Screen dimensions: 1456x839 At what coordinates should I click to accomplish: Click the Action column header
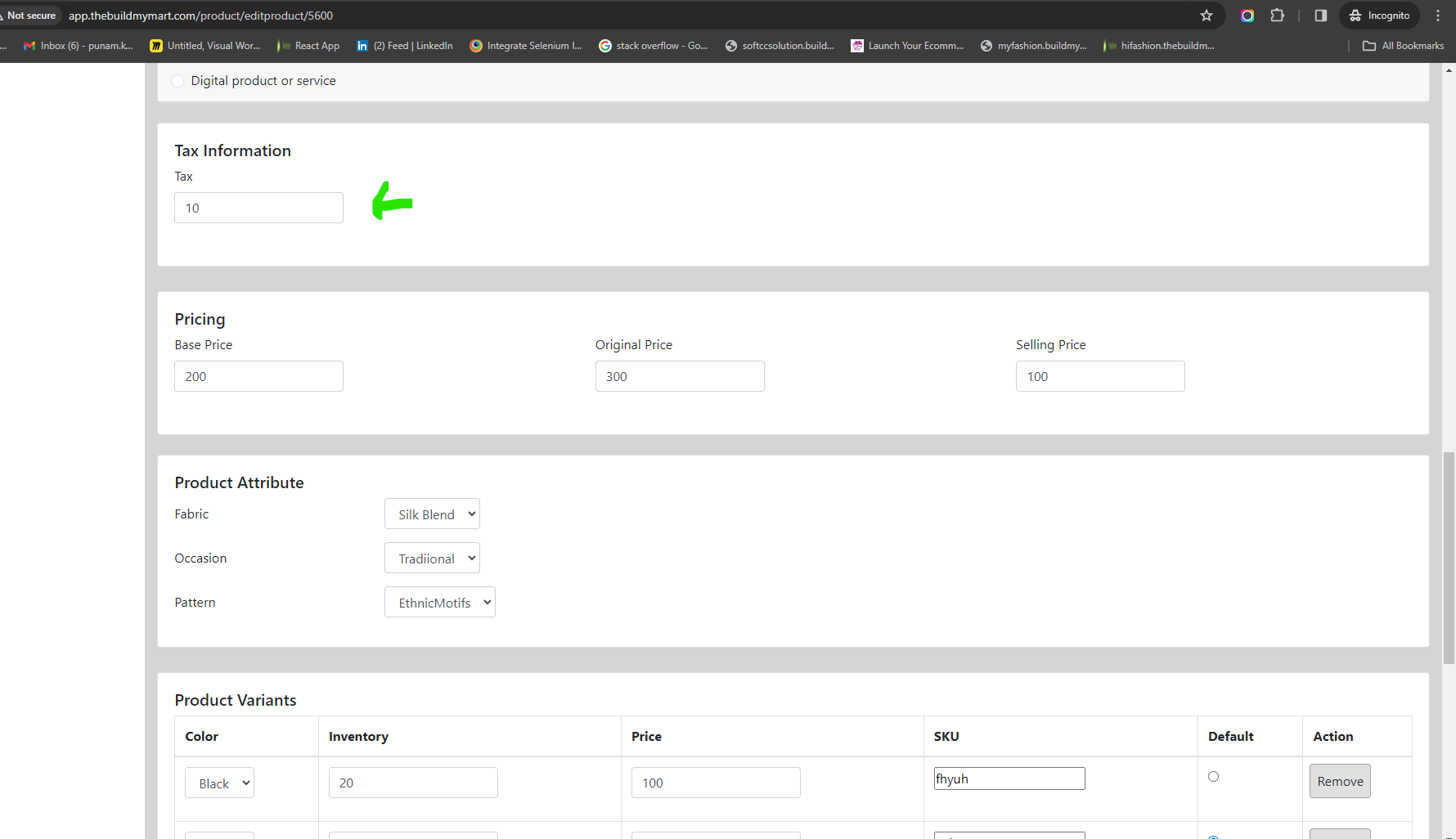click(1333, 736)
